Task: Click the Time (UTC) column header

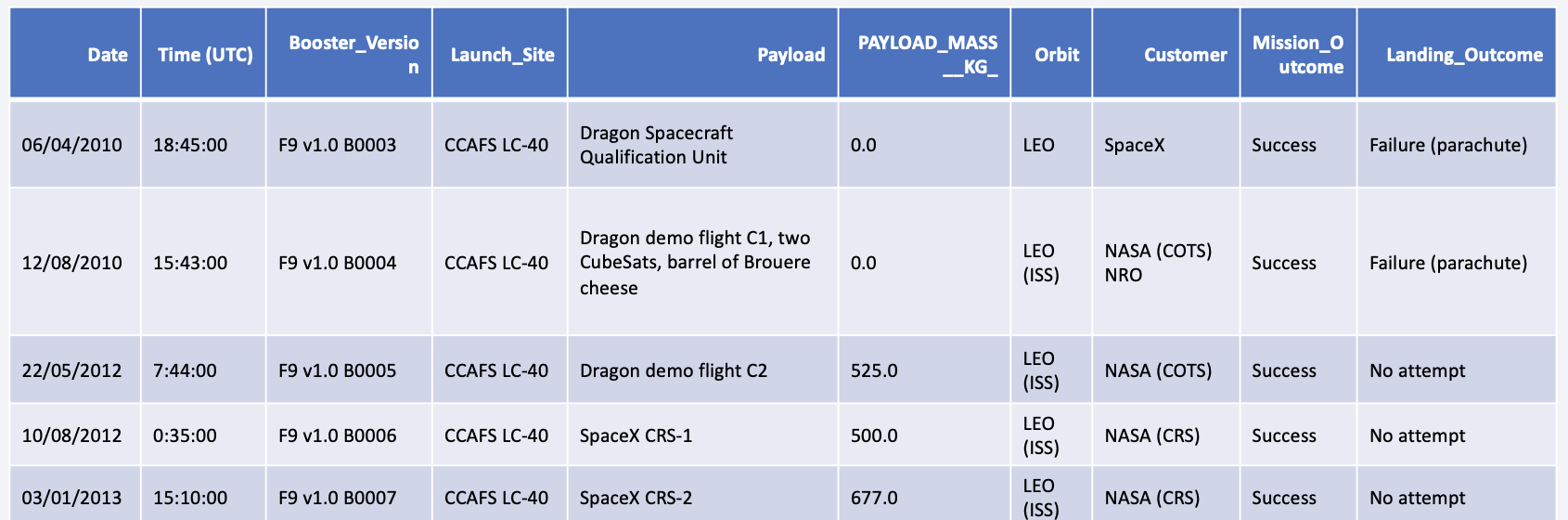Action: 205,55
